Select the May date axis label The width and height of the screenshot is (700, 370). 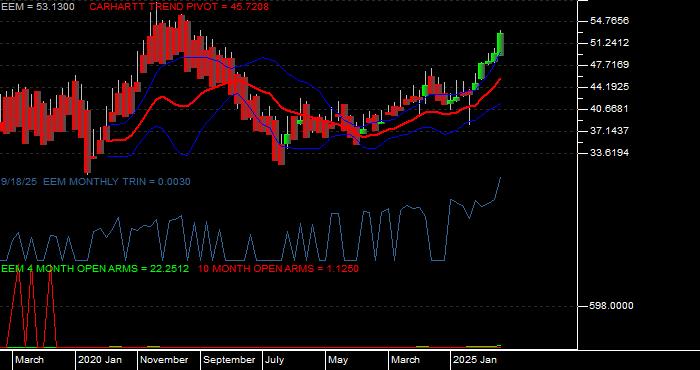pos(338,360)
